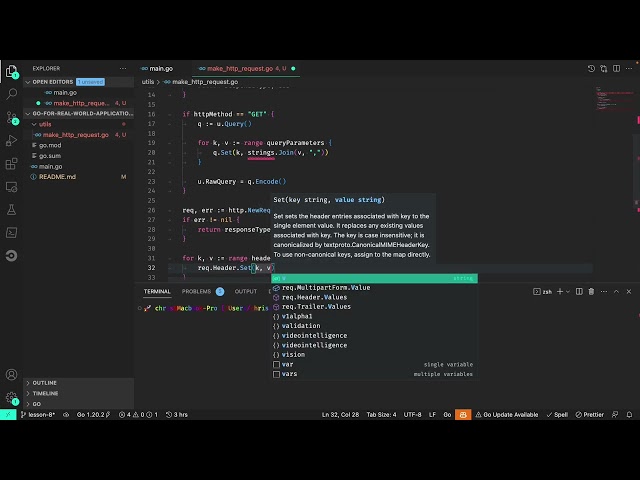Open the notifications bell in status bar
The width and height of the screenshot is (640, 480).
[629, 415]
